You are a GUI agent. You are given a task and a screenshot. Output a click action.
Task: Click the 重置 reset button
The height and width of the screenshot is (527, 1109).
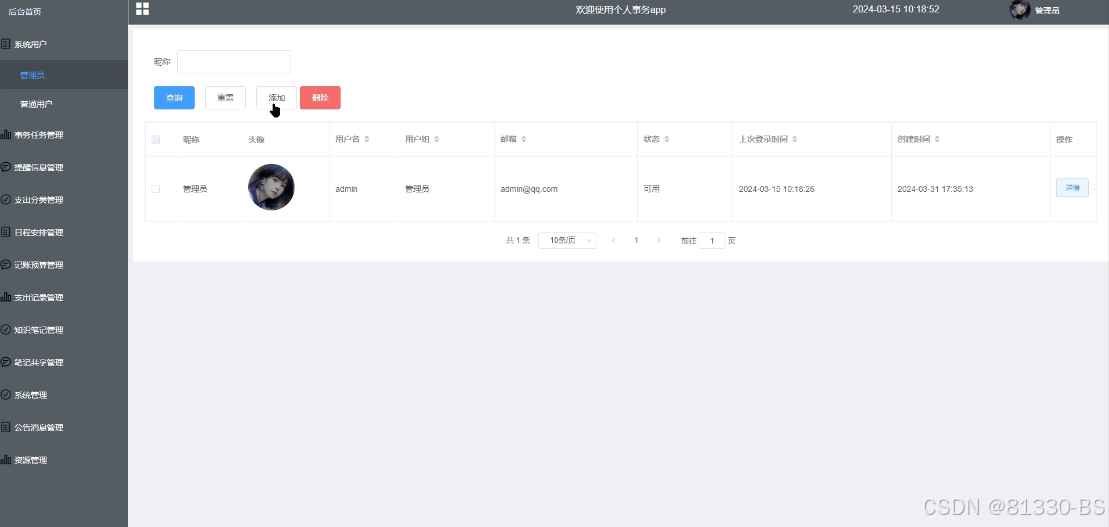click(225, 98)
